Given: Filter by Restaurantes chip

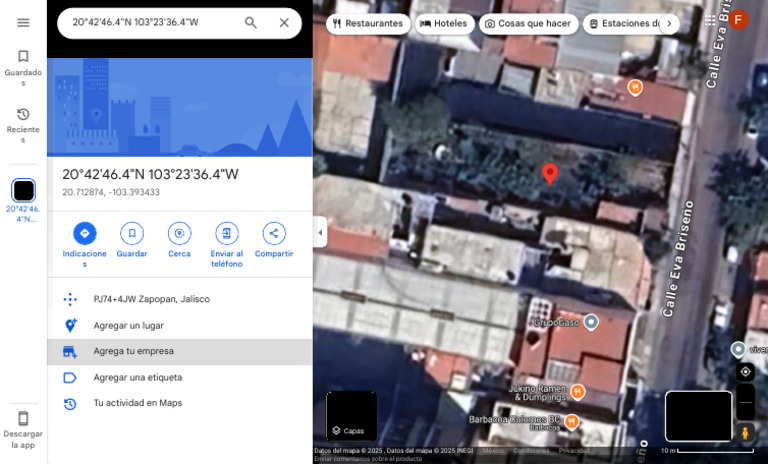Looking at the screenshot, I should point(368,24).
